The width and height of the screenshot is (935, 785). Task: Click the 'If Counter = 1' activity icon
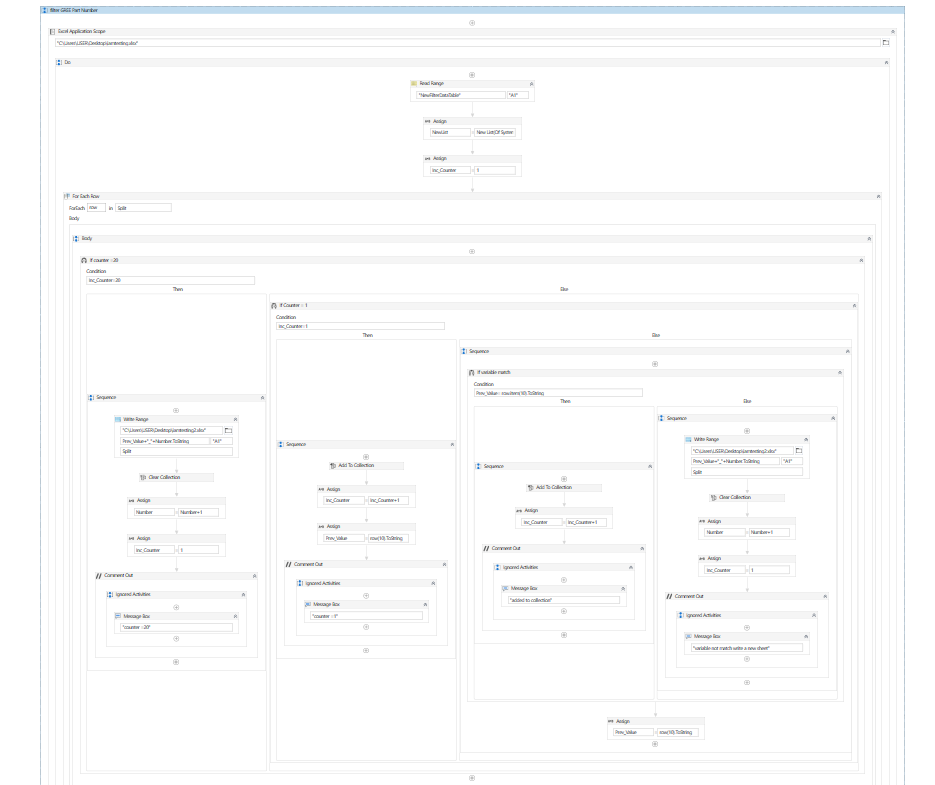(x=274, y=305)
